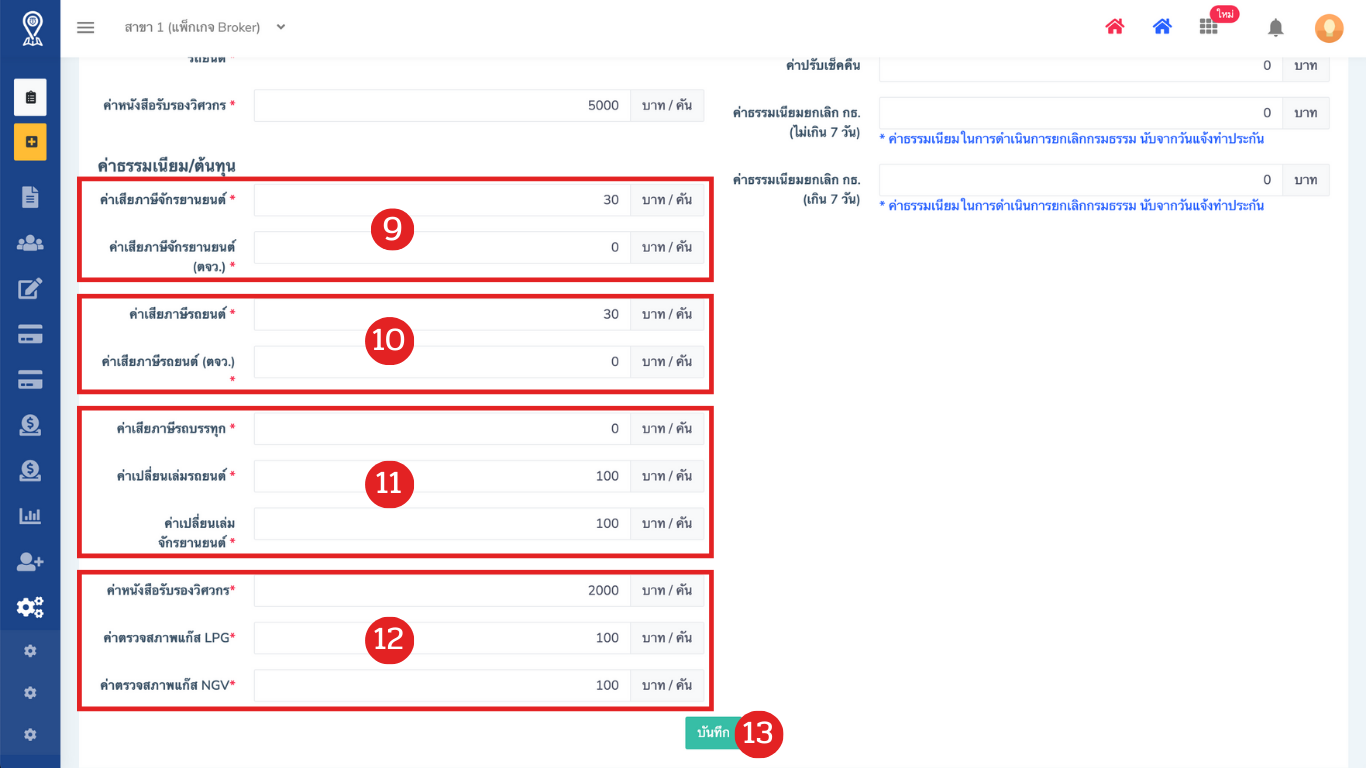Click the ค่าธรรมเนียม/ต้นทุน section heading
This screenshot has height=768, width=1366.
[166, 165]
